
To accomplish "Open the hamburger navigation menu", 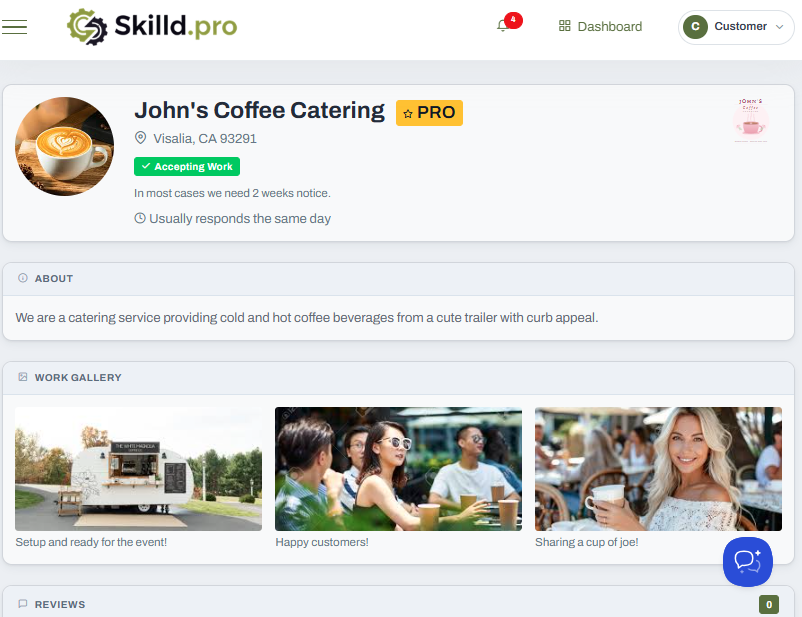I will pyautogui.click(x=14, y=27).
